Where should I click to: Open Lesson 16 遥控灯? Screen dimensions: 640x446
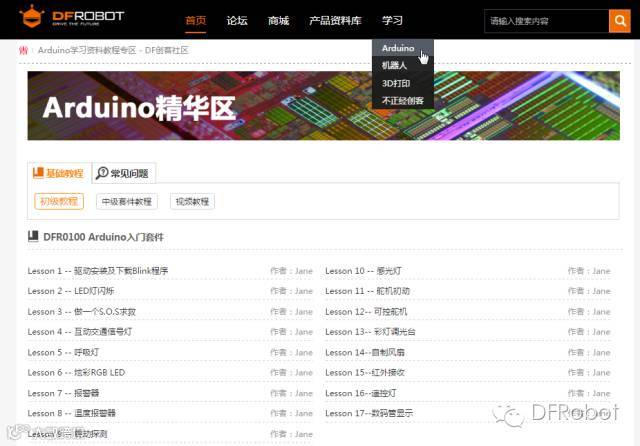pos(361,393)
